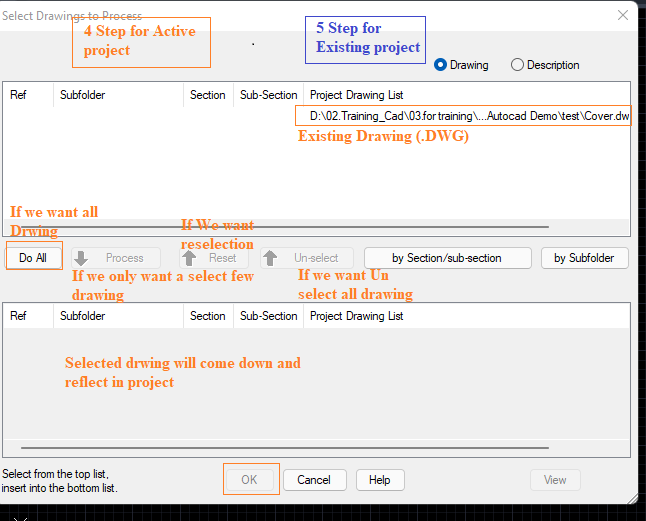Select the Drawing radio button
The height and width of the screenshot is (521, 646).
point(461,65)
